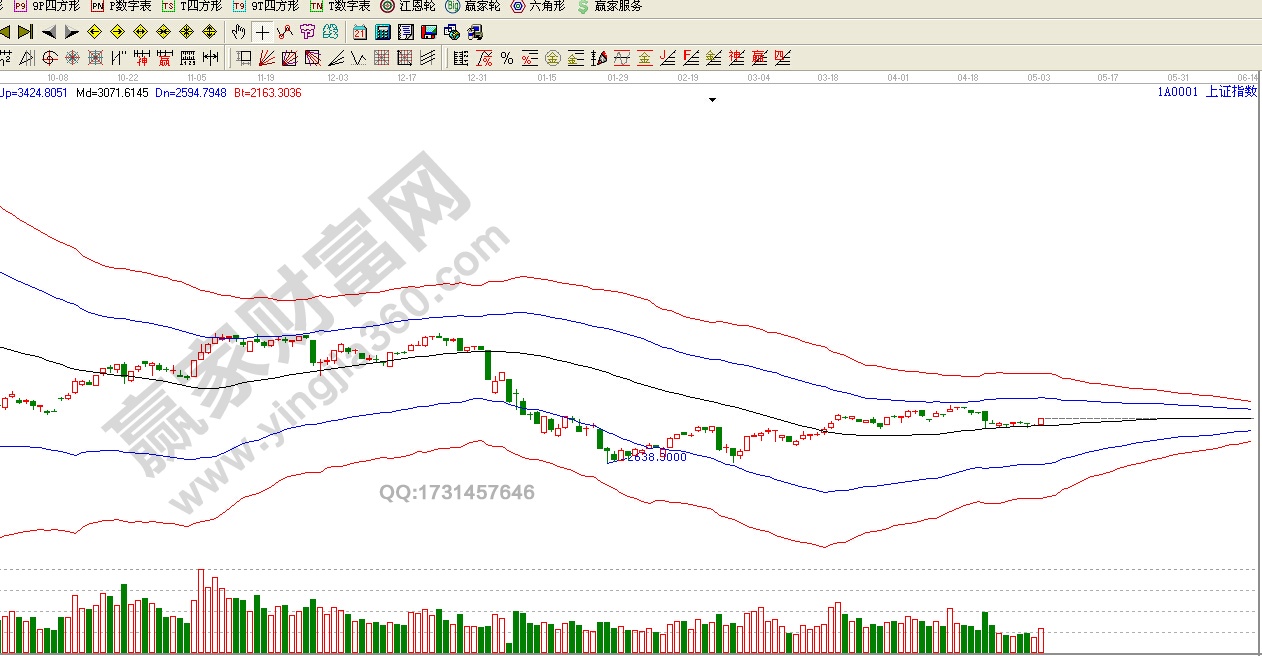Open the calculator icon
This screenshot has height=656, width=1262.
(382, 32)
